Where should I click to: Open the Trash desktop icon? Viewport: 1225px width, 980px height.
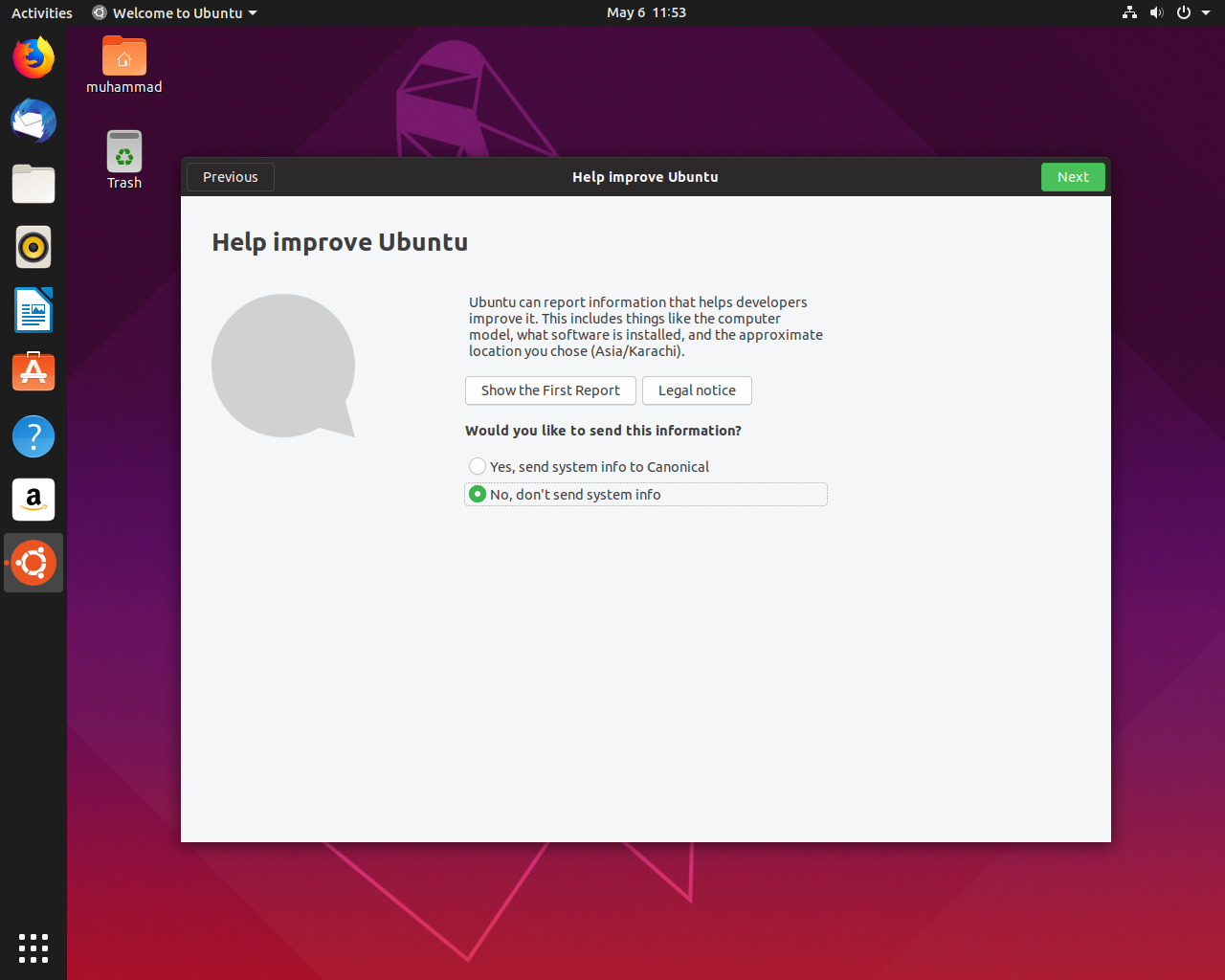[124, 160]
